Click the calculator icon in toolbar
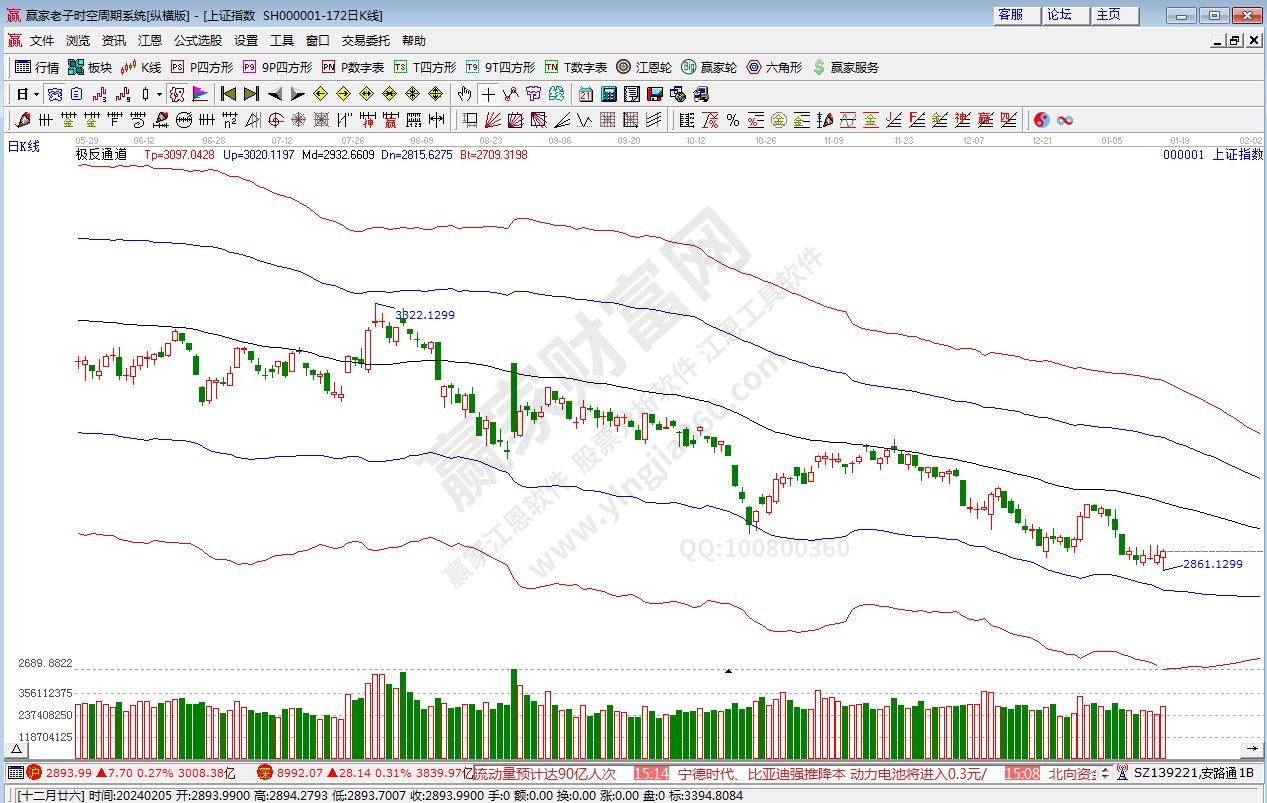Screen dimensions: 1267x803 [608, 94]
